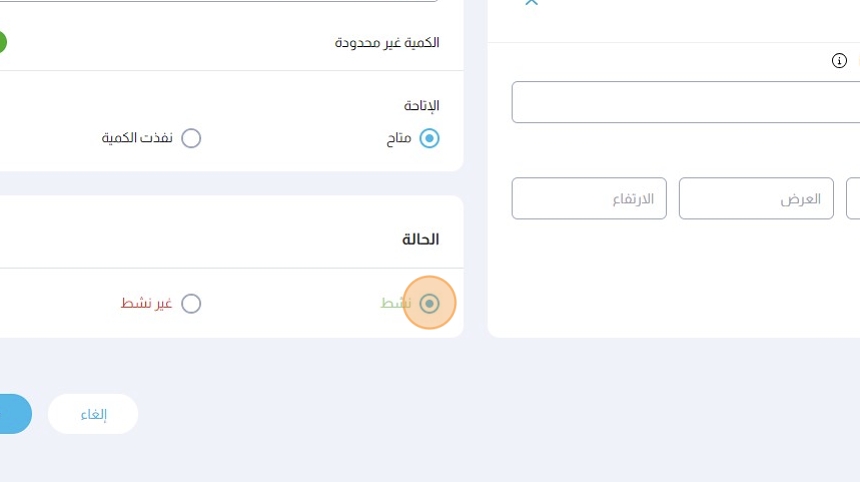Select the نفذت الكمية radio button
860x482 pixels.
191,138
